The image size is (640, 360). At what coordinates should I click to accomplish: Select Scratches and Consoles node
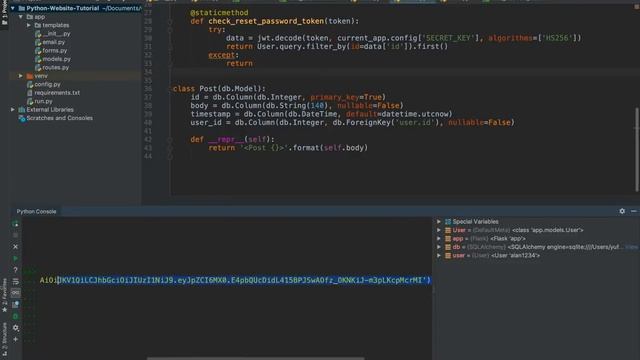[56, 118]
